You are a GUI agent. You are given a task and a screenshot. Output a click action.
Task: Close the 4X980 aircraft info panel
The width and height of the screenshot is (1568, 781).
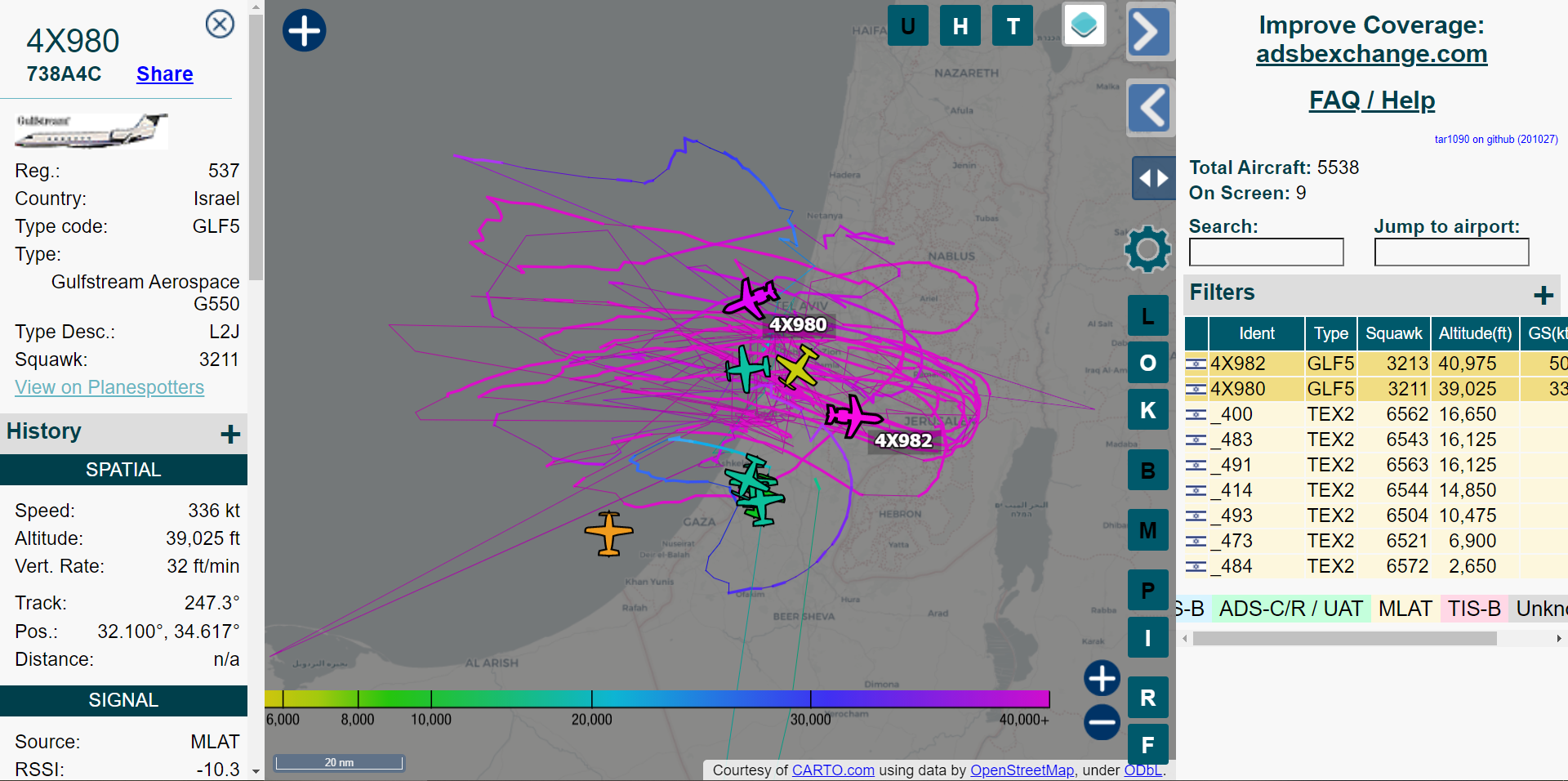pos(220,24)
